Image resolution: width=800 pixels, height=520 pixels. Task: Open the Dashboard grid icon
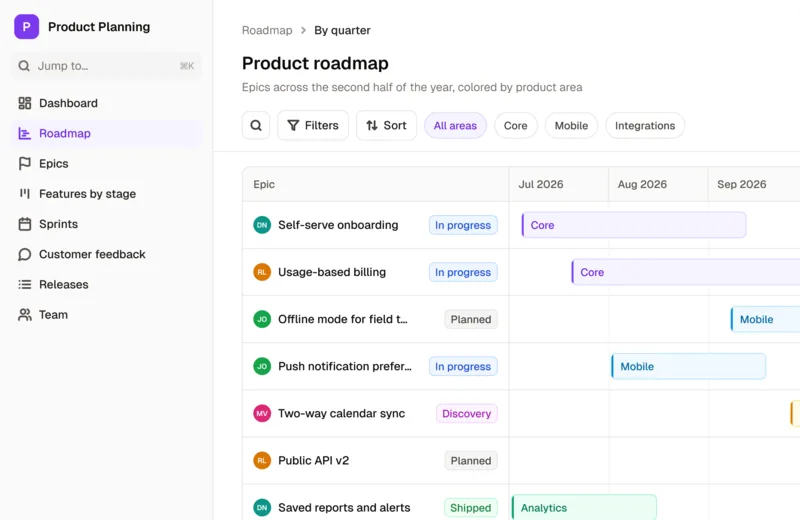[24, 103]
